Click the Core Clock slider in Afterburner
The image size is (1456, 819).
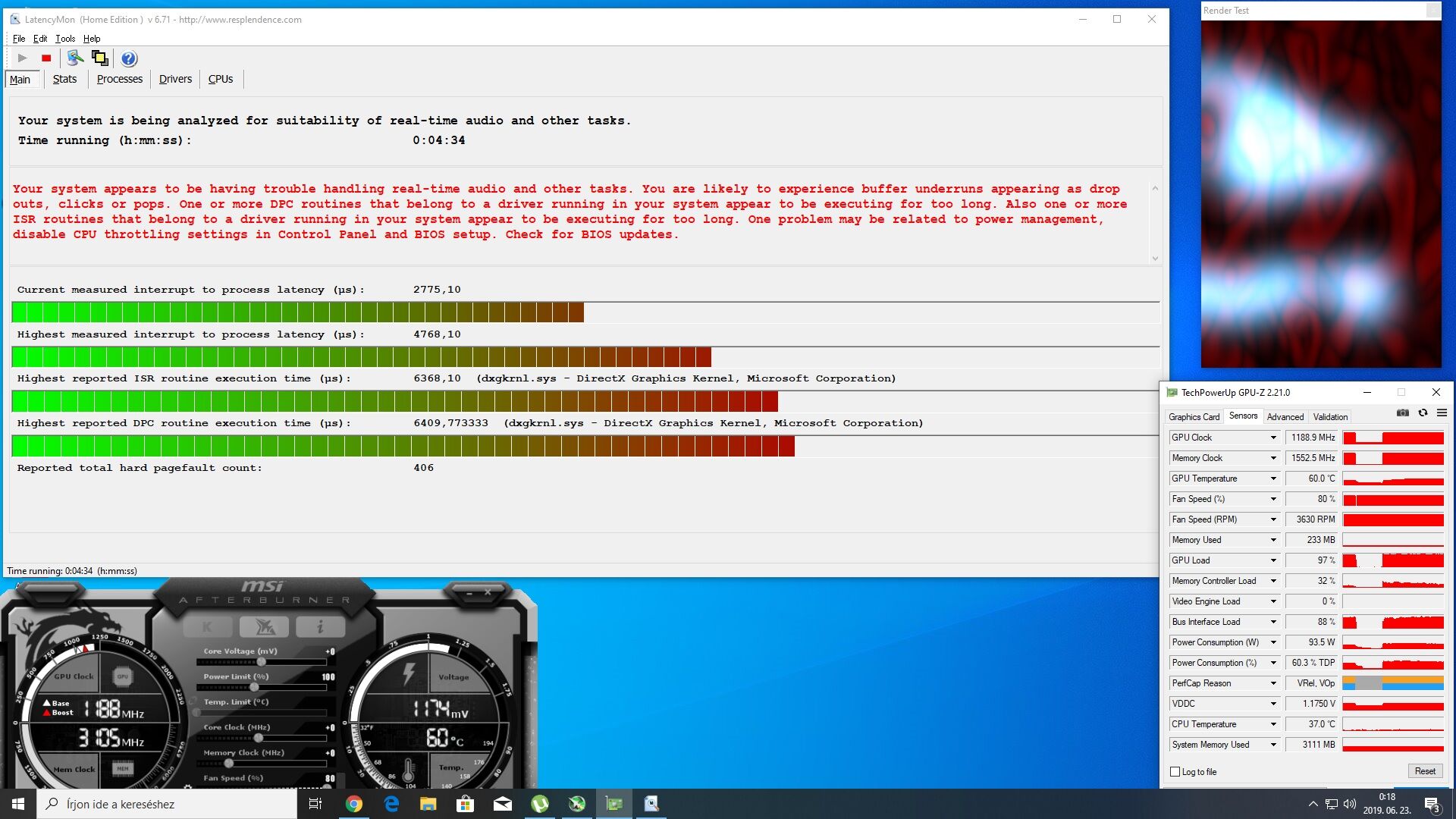(261, 738)
